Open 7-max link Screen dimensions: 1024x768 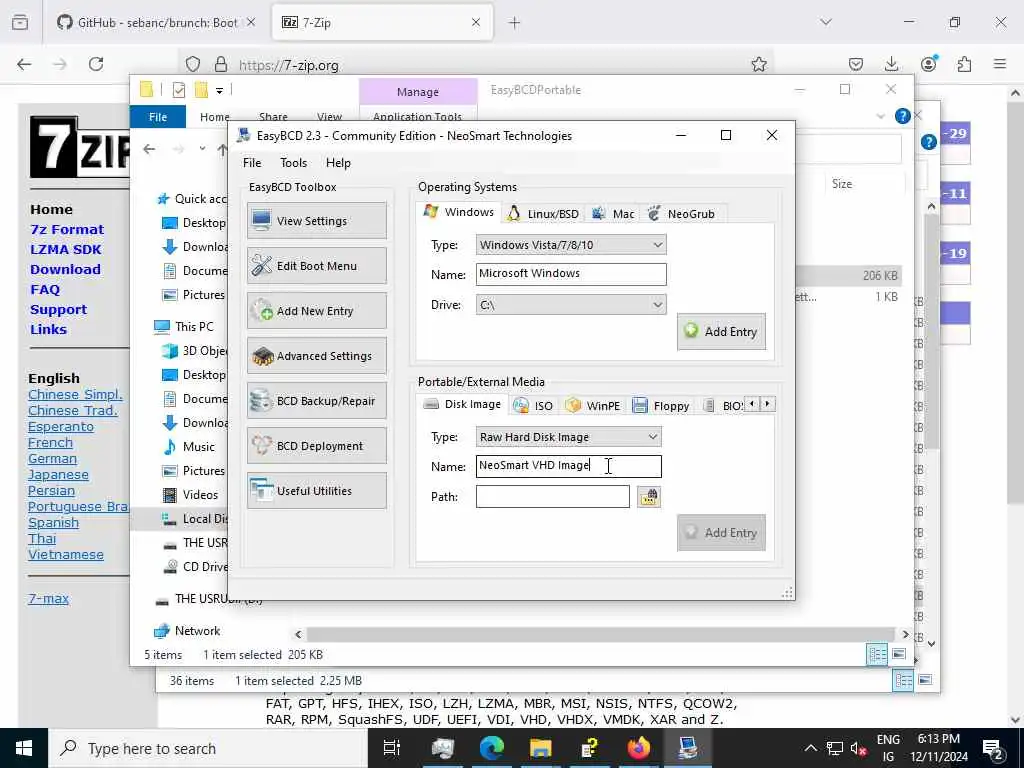48,598
